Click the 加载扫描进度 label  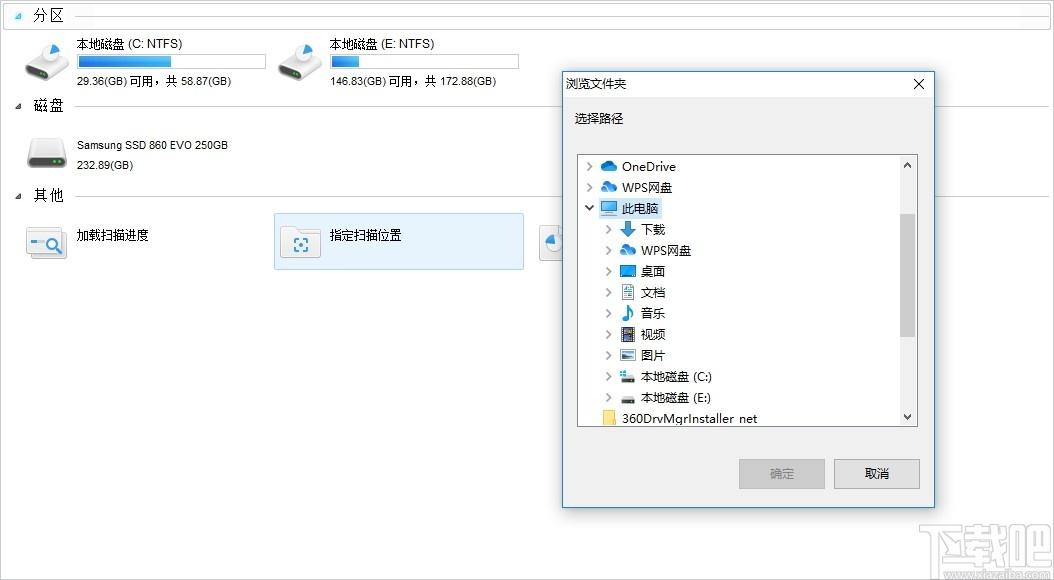112,235
